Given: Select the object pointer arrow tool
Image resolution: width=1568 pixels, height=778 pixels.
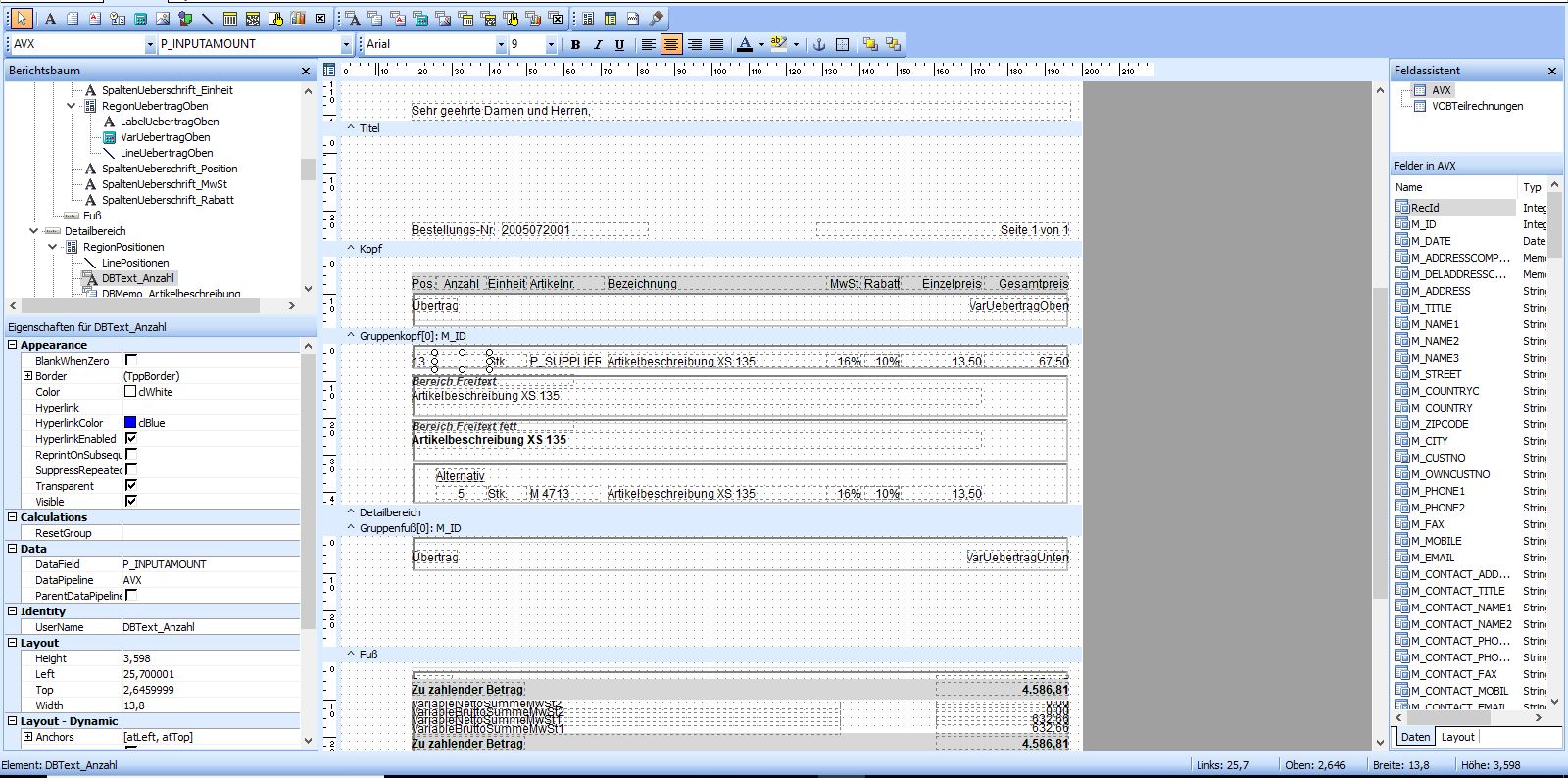Looking at the screenshot, I should point(22,19).
